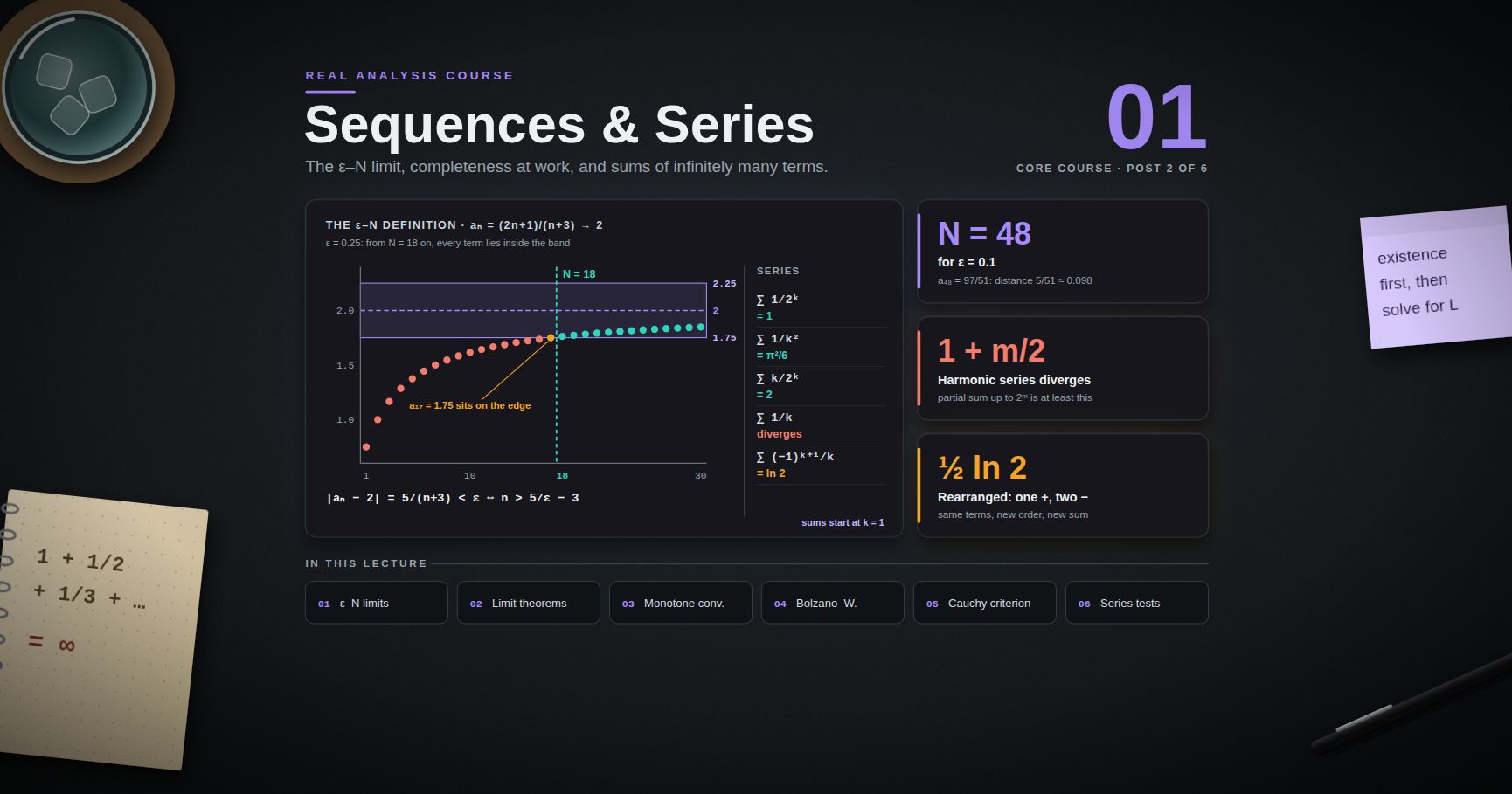This screenshot has height=794, width=1512.
Task: Click the large 01 lecture number
Action: click(1156, 117)
